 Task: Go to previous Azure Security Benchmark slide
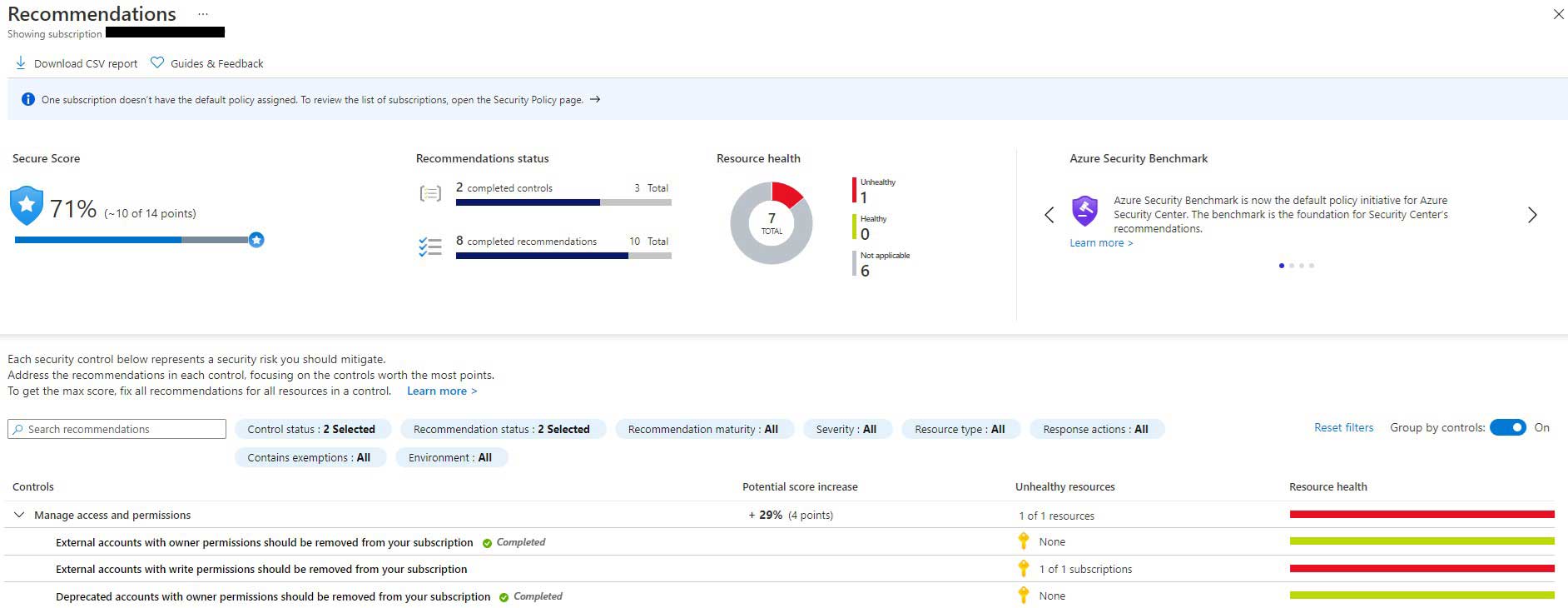1049,215
